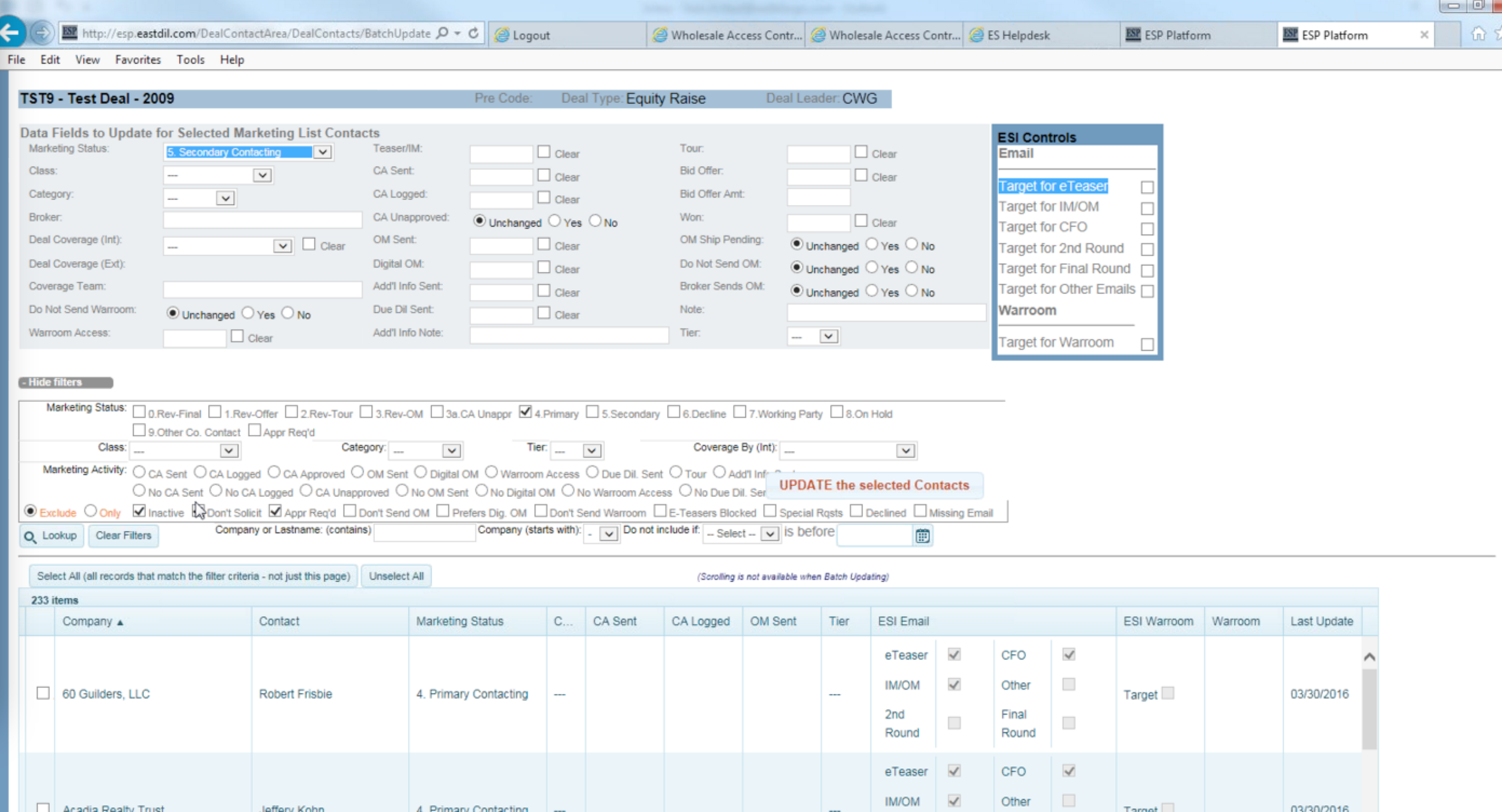
Task: Select the 60 Guilders, LLC row checkbox
Action: [x=43, y=693]
